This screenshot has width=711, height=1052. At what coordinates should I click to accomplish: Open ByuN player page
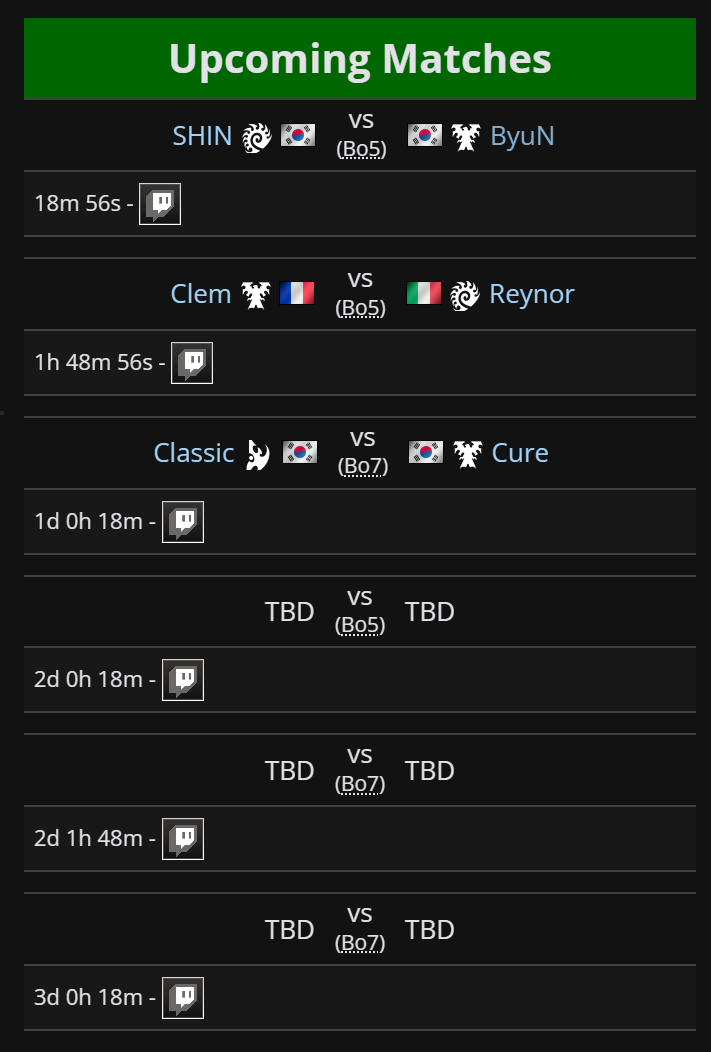pyautogui.click(x=523, y=136)
